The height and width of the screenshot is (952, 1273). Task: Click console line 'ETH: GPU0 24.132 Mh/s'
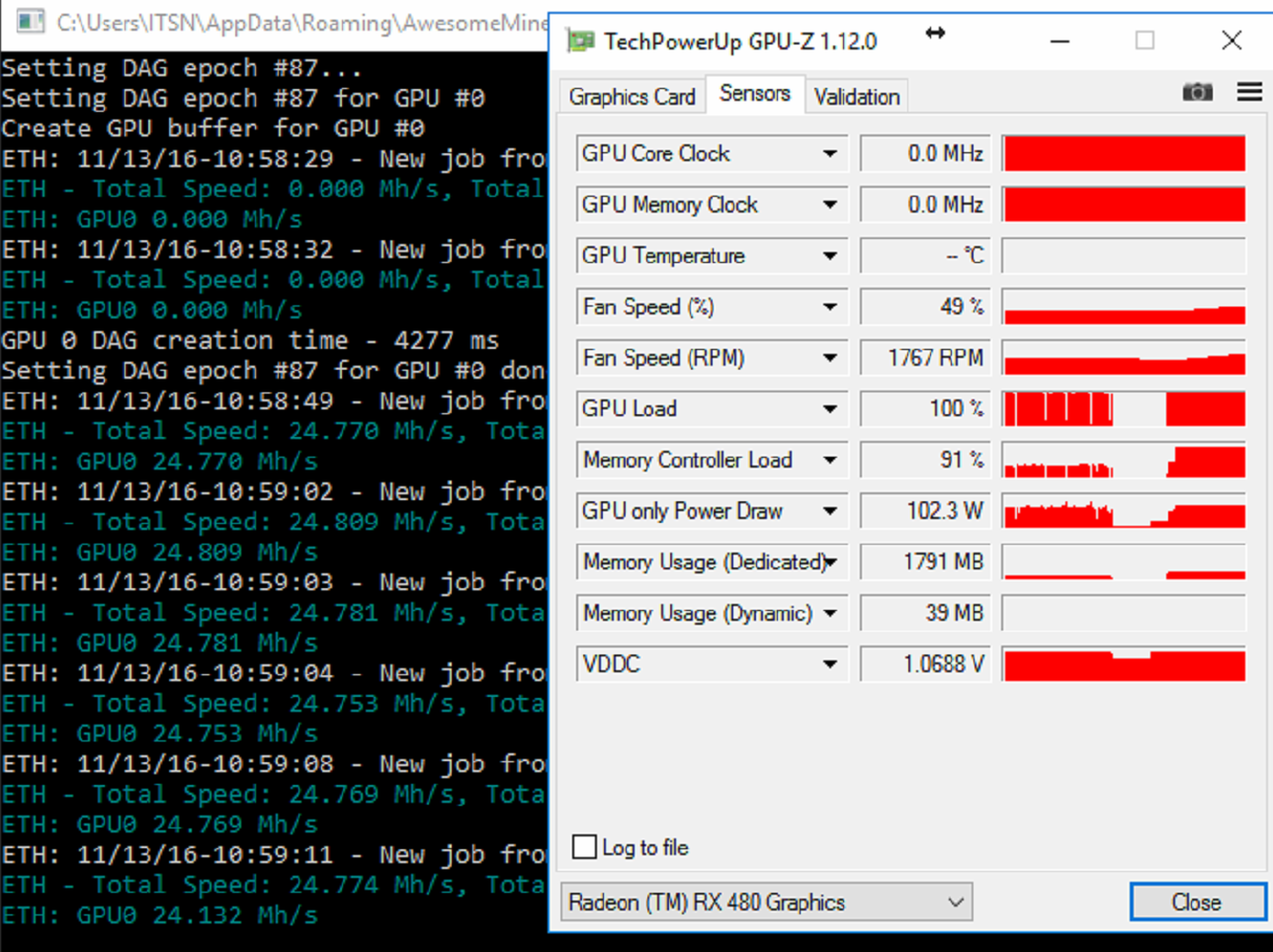(x=160, y=915)
